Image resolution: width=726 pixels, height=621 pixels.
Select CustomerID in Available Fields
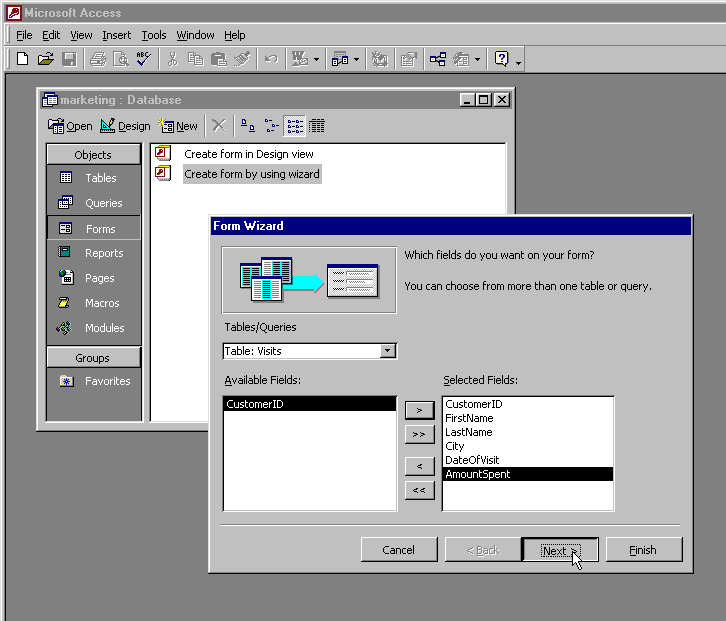coord(309,404)
